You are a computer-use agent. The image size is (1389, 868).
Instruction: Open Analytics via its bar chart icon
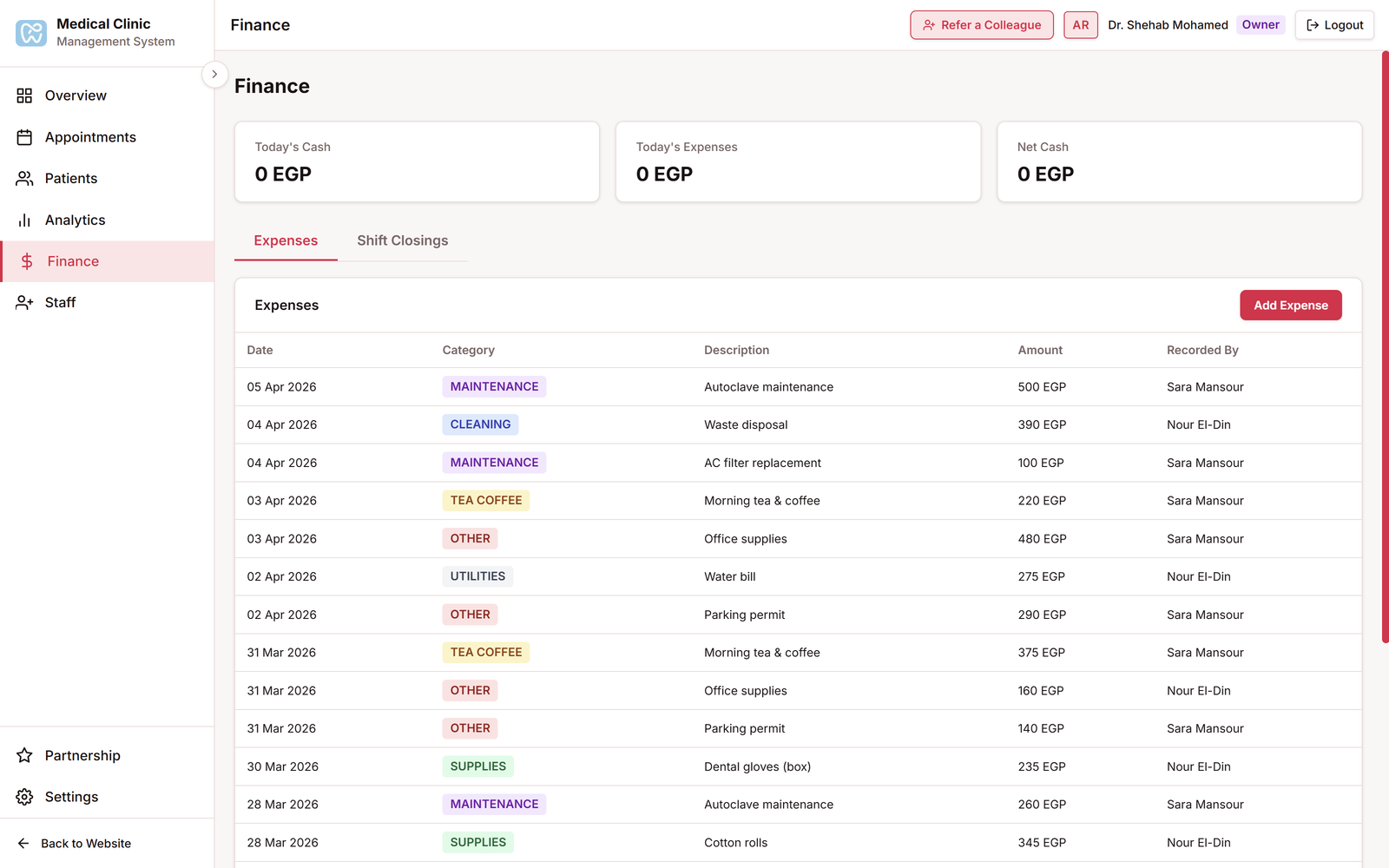click(x=24, y=220)
